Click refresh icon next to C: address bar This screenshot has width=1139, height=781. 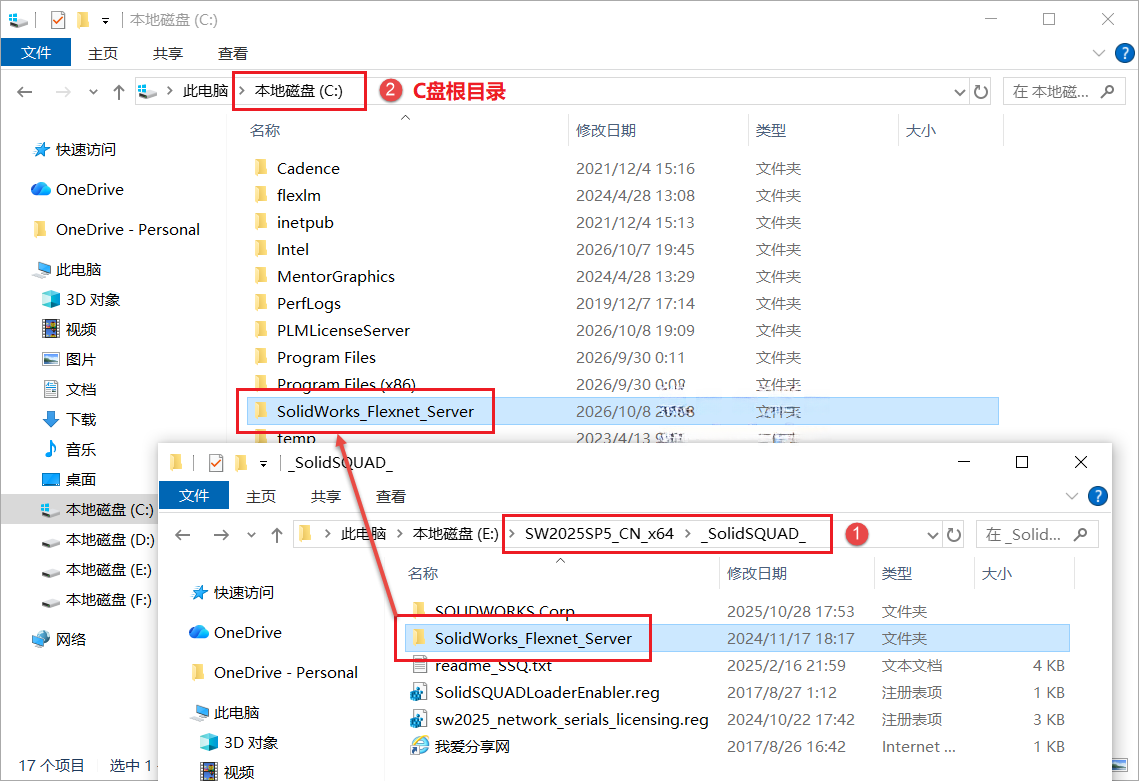[x=981, y=92]
